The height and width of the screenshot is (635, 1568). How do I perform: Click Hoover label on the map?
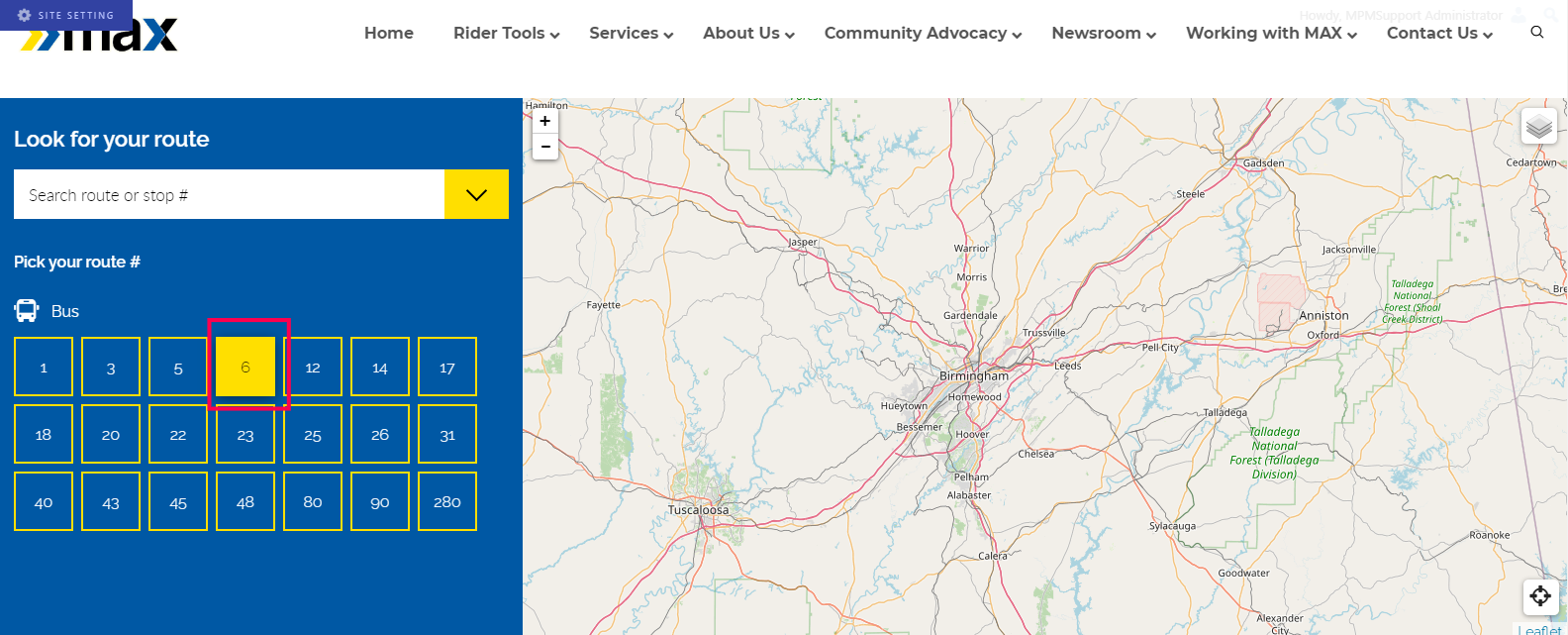pos(972,435)
